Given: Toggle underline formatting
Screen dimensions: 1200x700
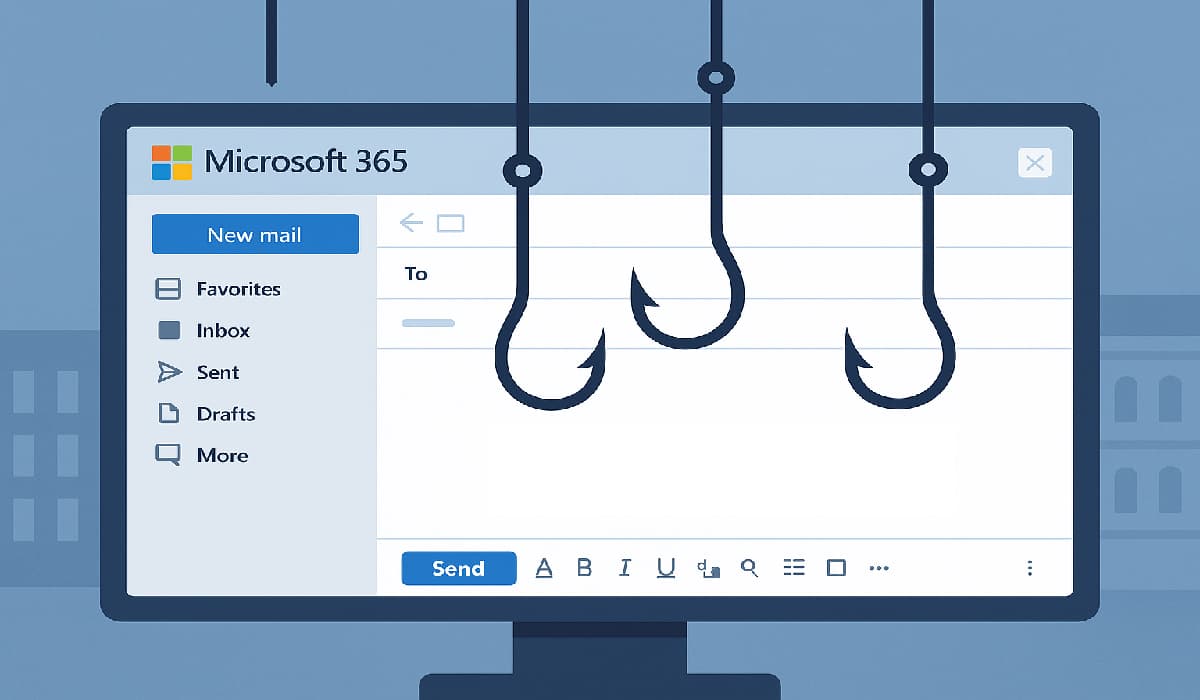Looking at the screenshot, I should point(666,567).
